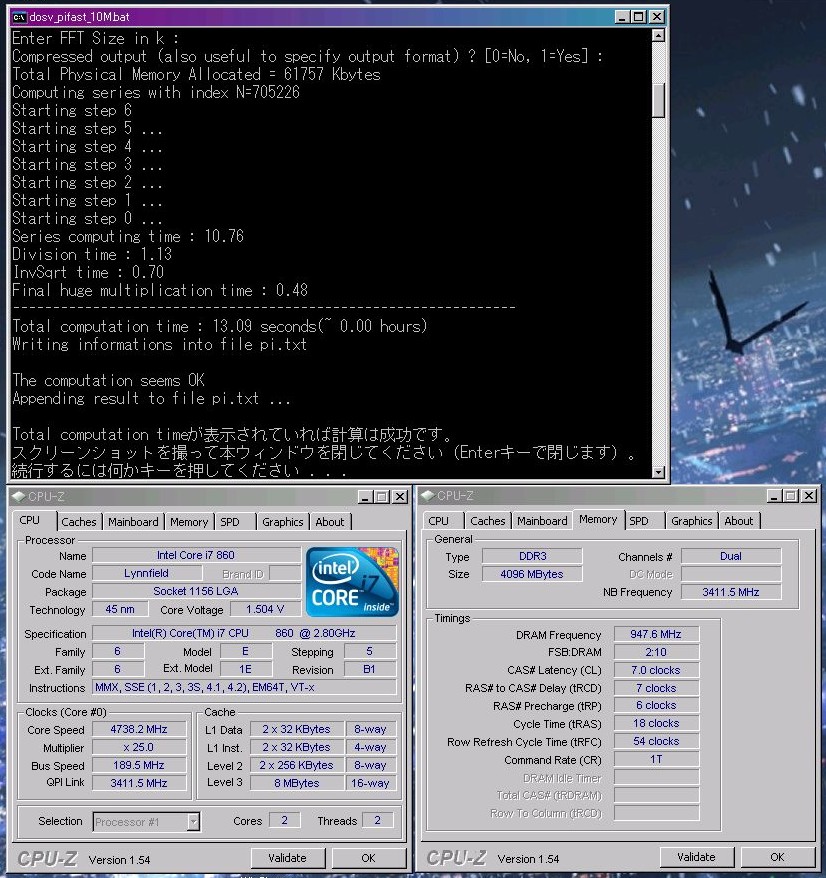
Task: Click the Core Voltage value 1.504 V
Action: pyautogui.click(x=265, y=609)
